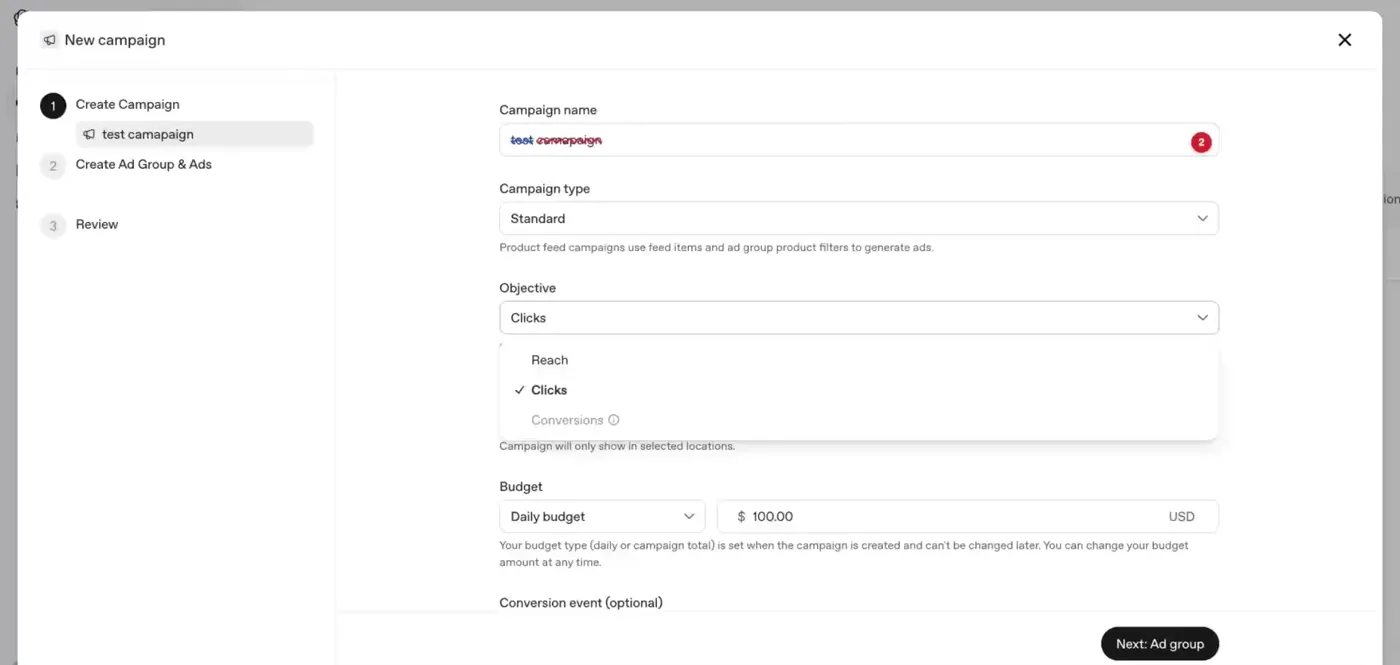This screenshot has height=665, width=1400.
Task: Choose Clicks from the Objective list
Action: tap(859, 390)
